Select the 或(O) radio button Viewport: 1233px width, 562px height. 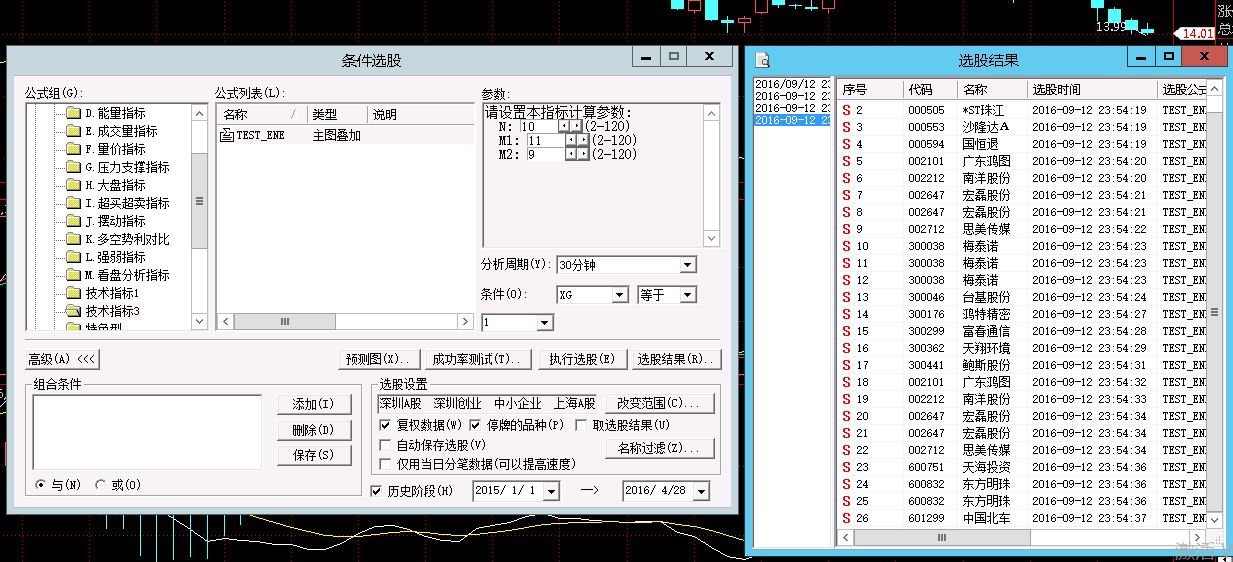tap(100, 485)
